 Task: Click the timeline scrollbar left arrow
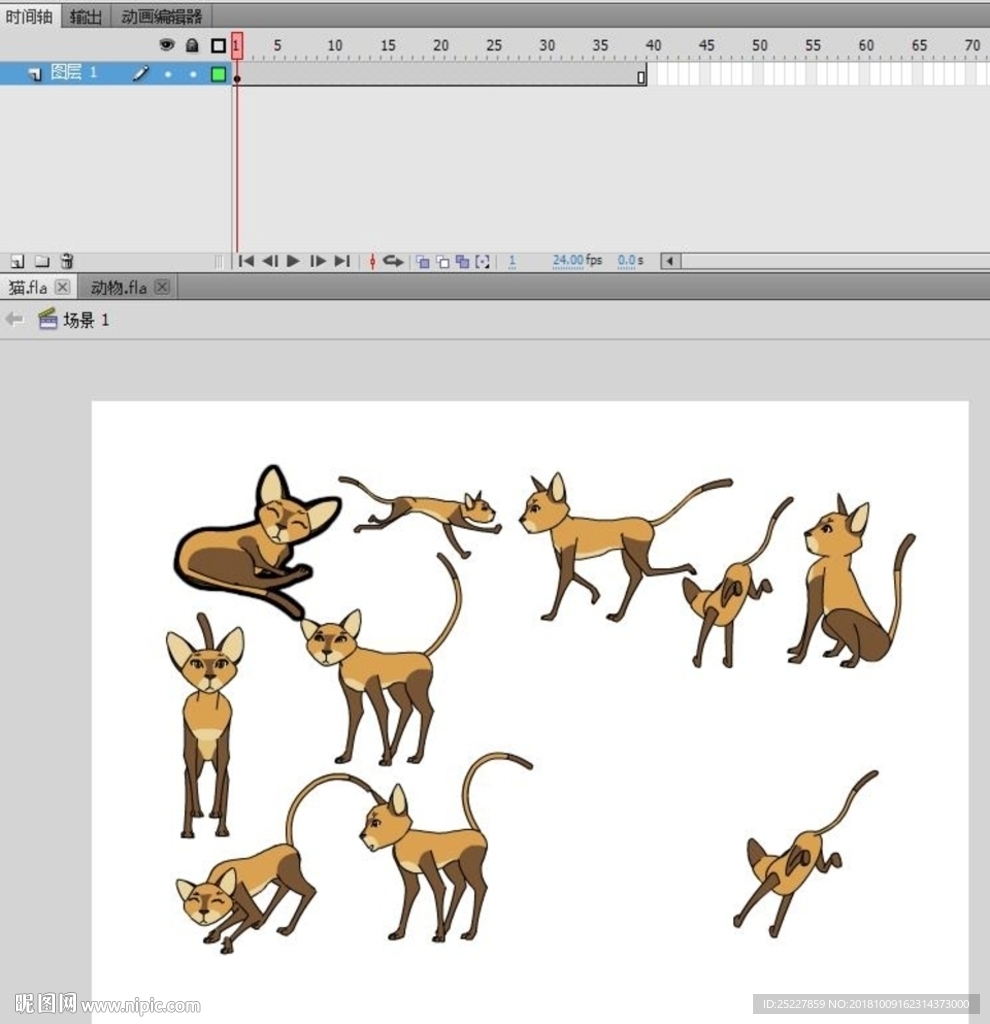pos(670,261)
